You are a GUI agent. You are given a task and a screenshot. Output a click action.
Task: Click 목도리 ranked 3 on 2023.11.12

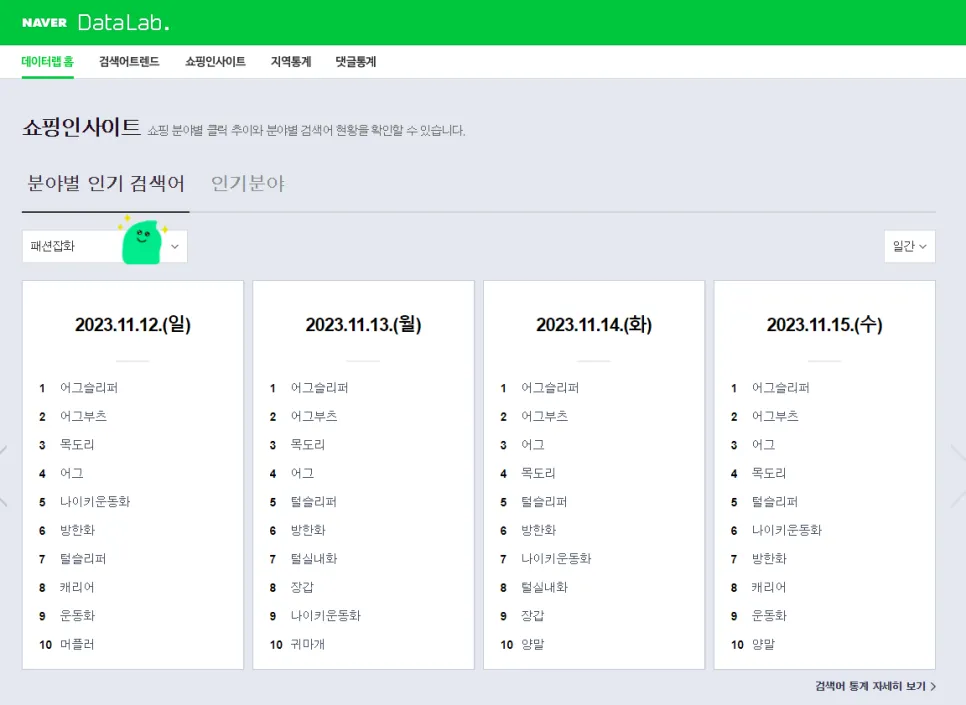tap(77, 444)
